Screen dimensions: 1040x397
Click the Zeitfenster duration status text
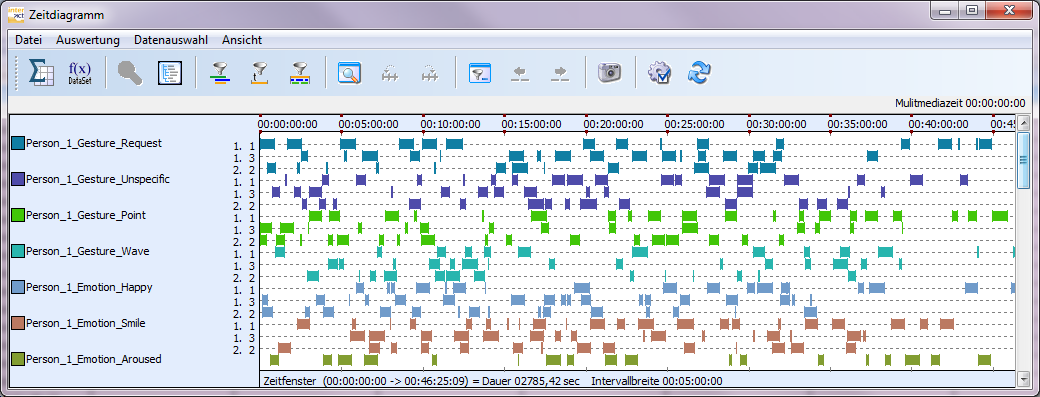421,381
